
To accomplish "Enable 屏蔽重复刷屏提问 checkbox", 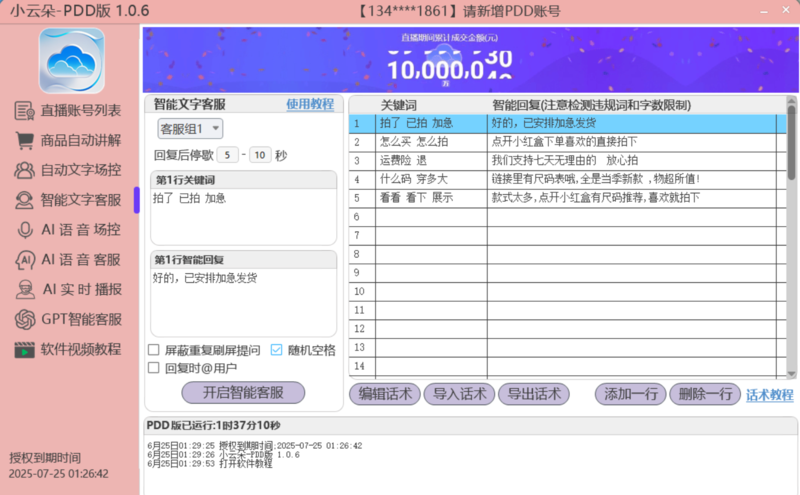I will pos(154,350).
